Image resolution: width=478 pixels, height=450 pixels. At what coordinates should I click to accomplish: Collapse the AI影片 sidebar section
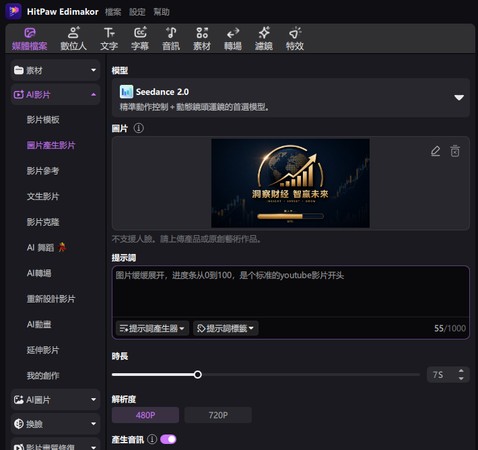coord(94,95)
